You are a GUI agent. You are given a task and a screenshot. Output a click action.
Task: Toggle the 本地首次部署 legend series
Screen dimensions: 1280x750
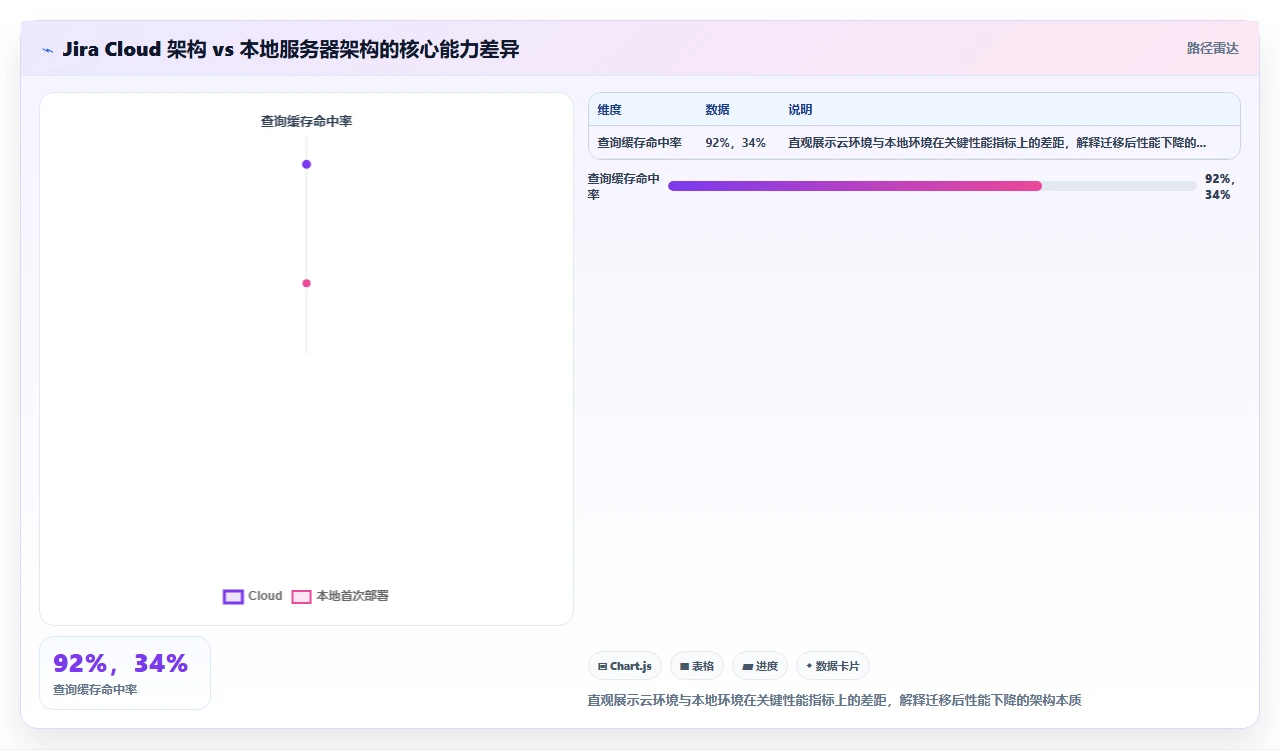340,596
